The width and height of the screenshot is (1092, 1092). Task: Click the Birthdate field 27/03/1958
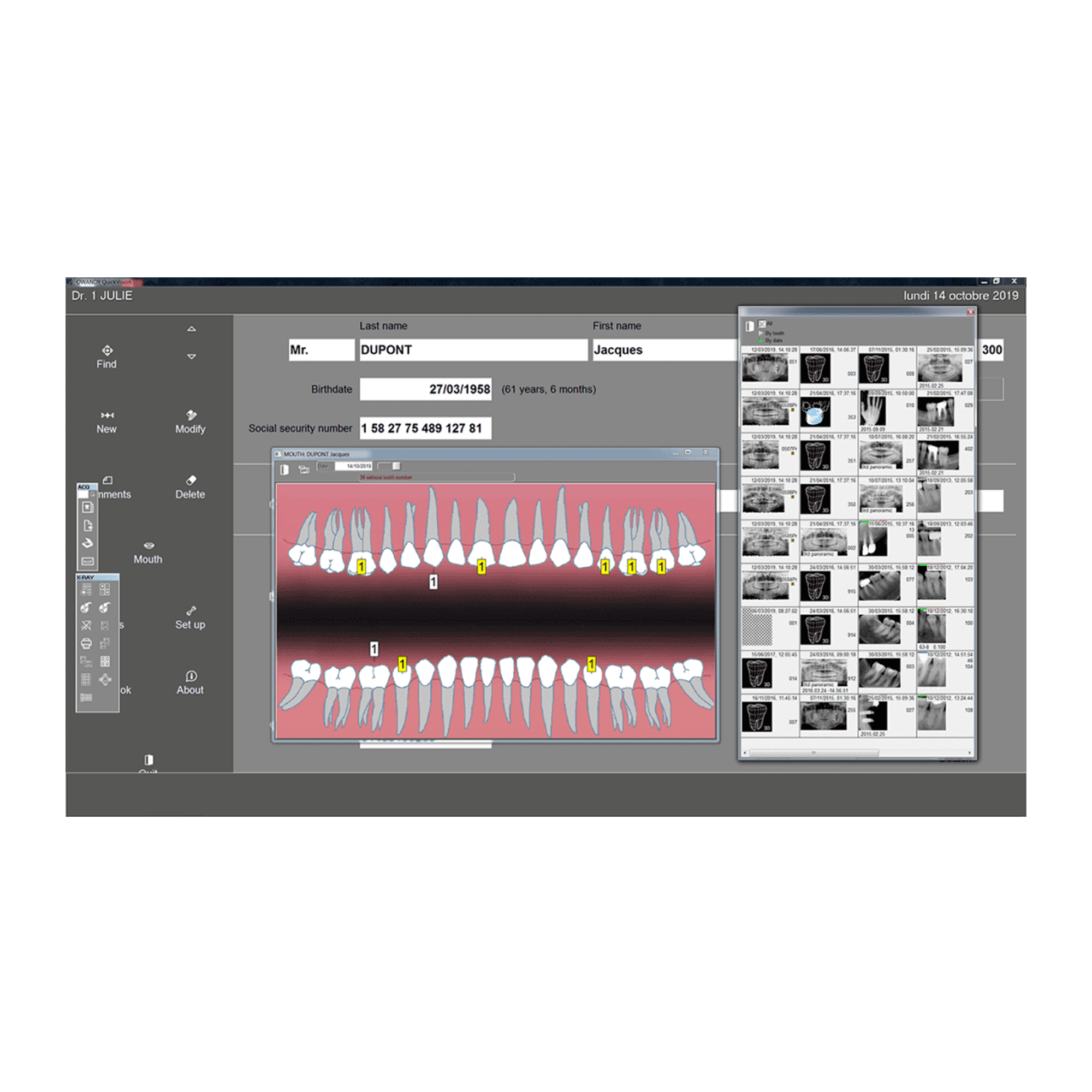(426, 389)
